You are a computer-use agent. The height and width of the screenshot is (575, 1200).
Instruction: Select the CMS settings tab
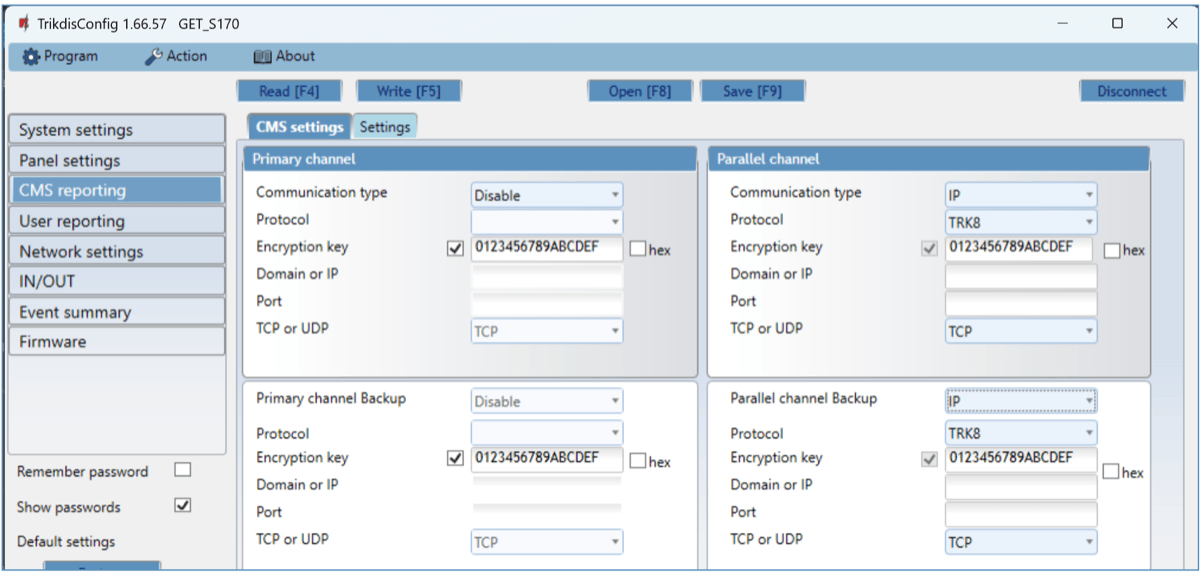point(299,127)
